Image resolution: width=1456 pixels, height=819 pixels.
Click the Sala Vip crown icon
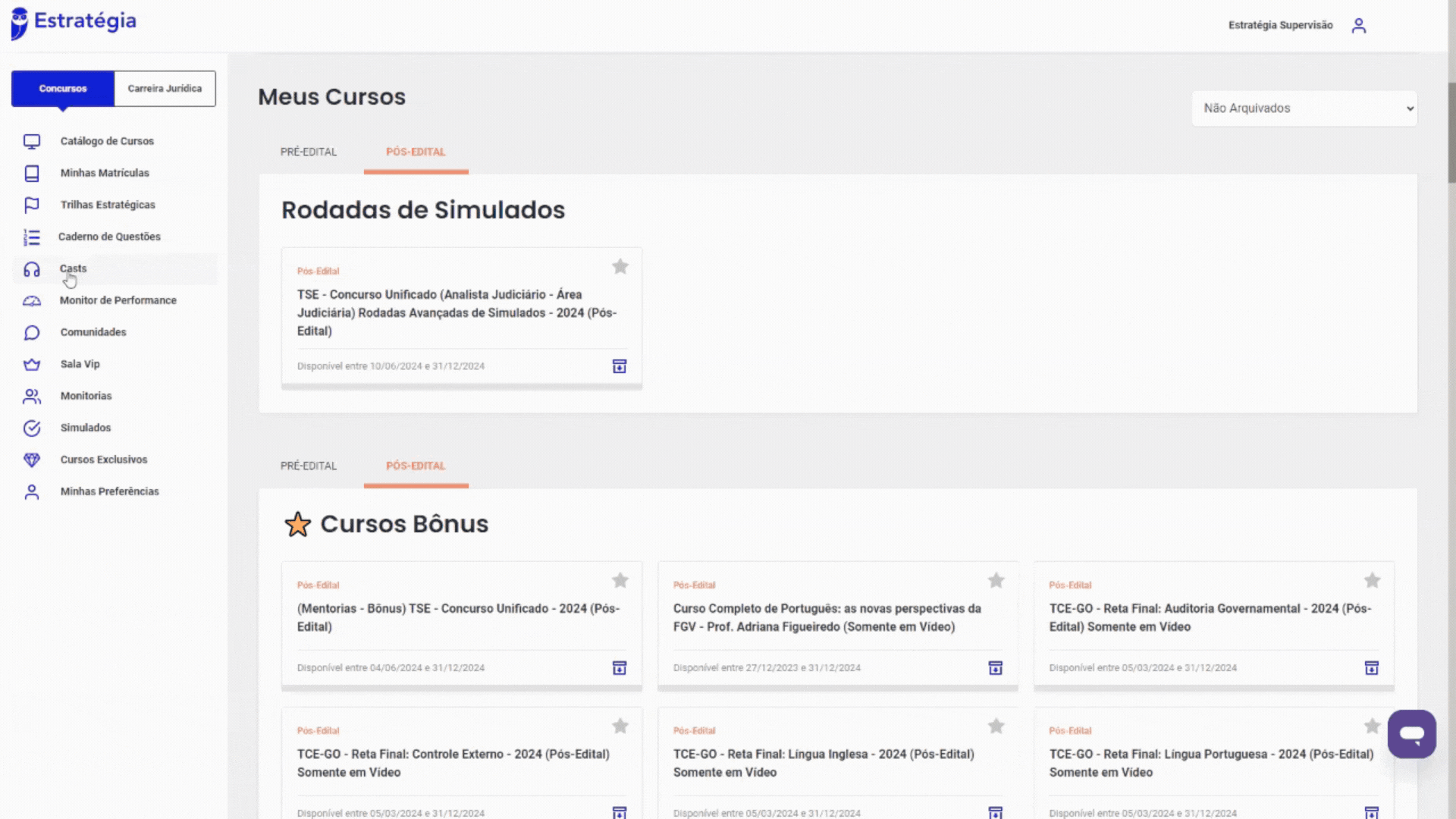pyautogui.click(x=31, y=365)
